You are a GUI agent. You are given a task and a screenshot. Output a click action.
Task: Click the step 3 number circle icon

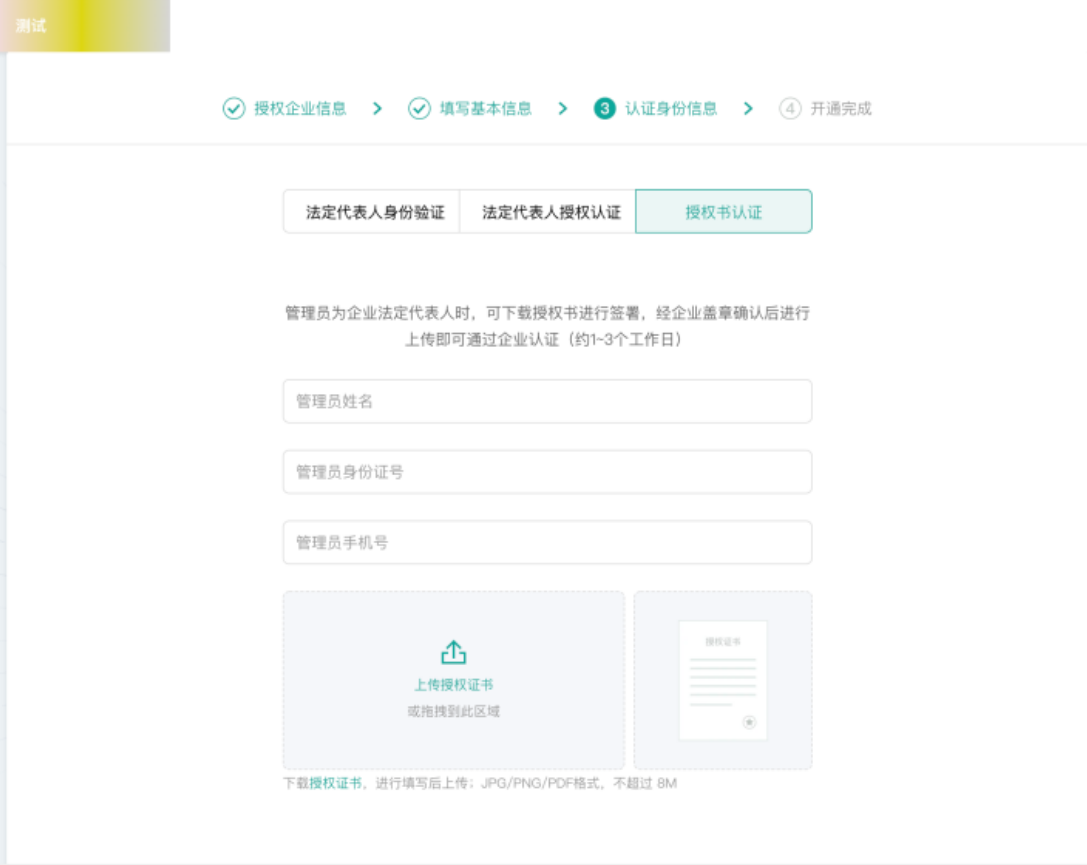pos(605,109)
